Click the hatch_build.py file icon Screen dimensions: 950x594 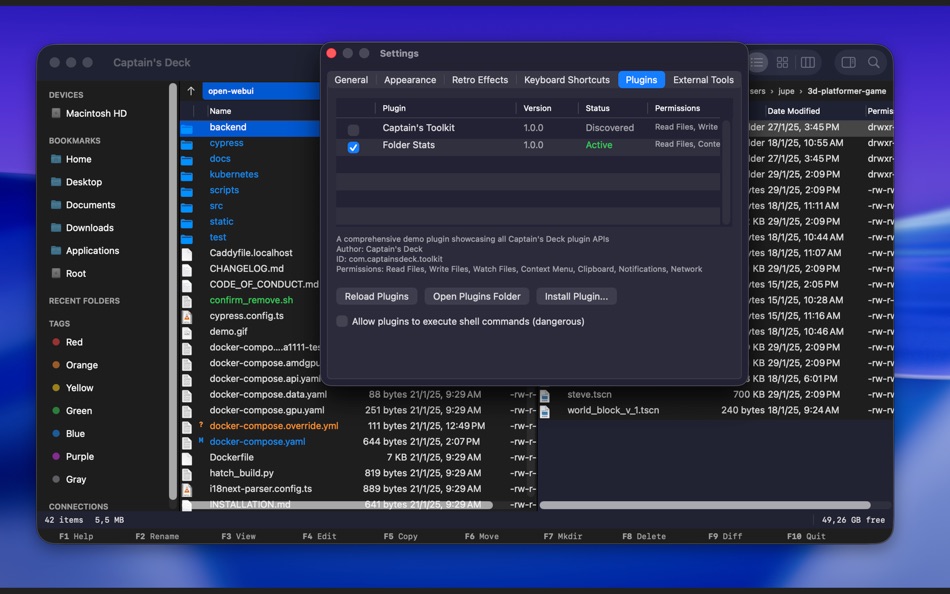pyautogui.click(x=187, y=474)
